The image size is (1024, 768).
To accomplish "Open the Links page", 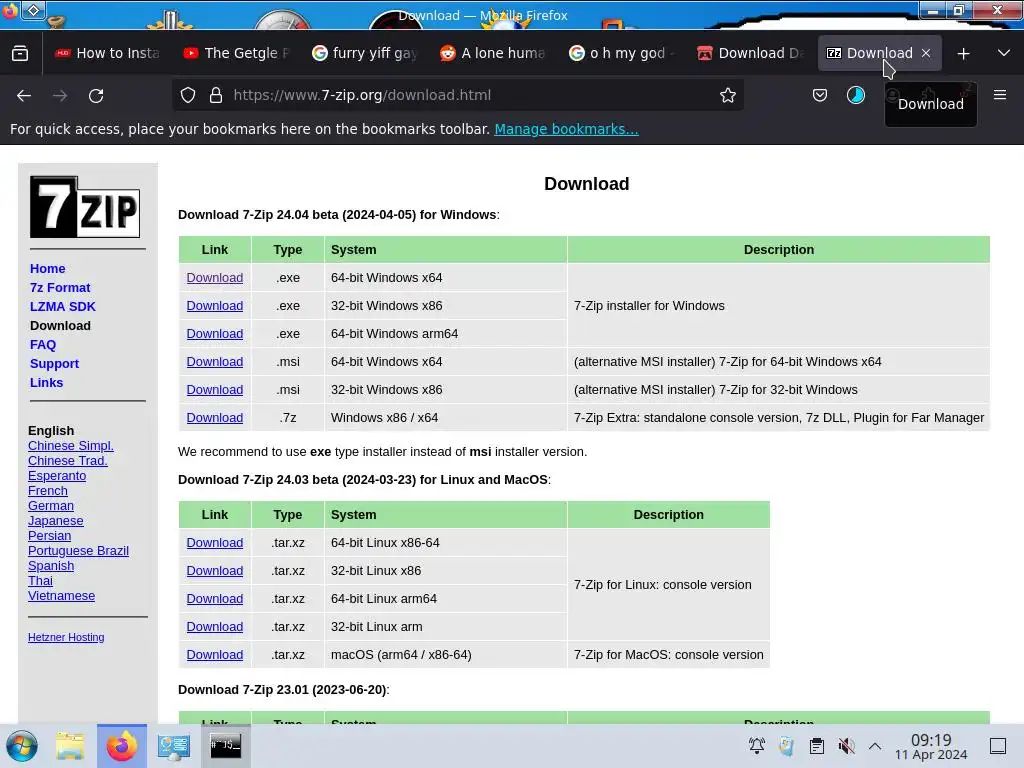I will pyautogui.click(x=46, y=382).
